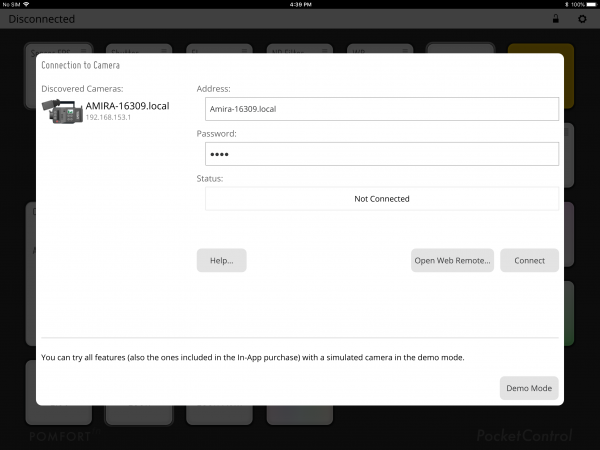Tap the Not Connected status box

click(x=381, y=199)
